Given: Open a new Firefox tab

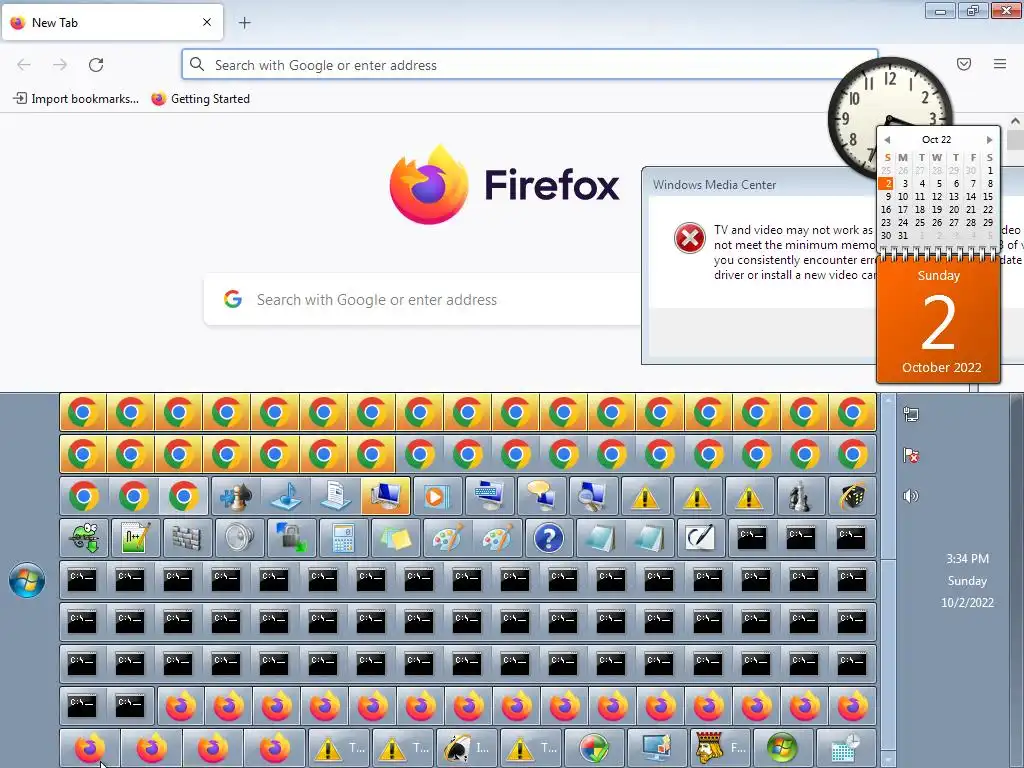Looking at the screenshot, I should pos(244,23).
